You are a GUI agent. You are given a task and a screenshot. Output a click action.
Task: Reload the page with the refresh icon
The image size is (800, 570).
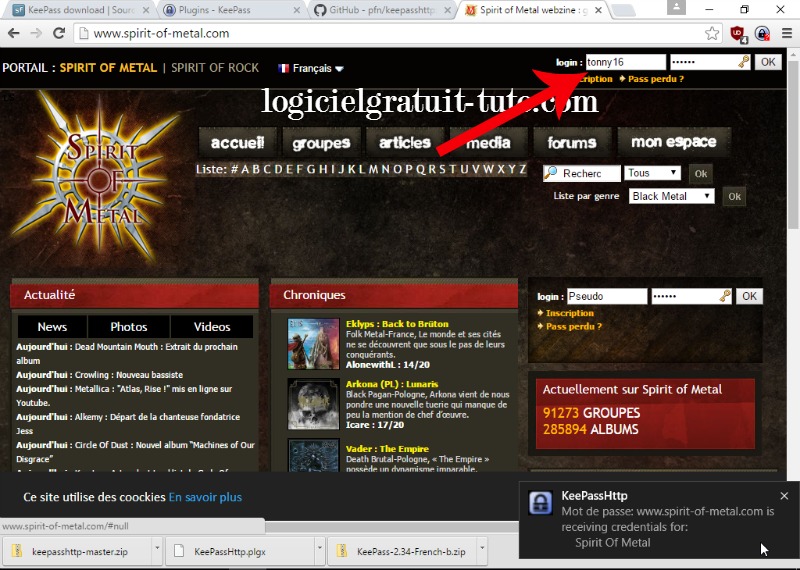click(59, 33)
